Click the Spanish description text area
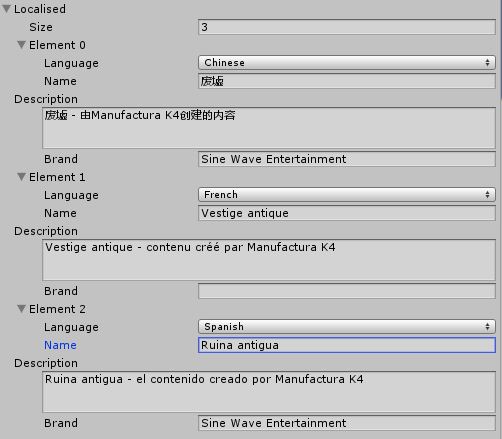Screen dimensions: 502x439 click(x=269, y=392)
